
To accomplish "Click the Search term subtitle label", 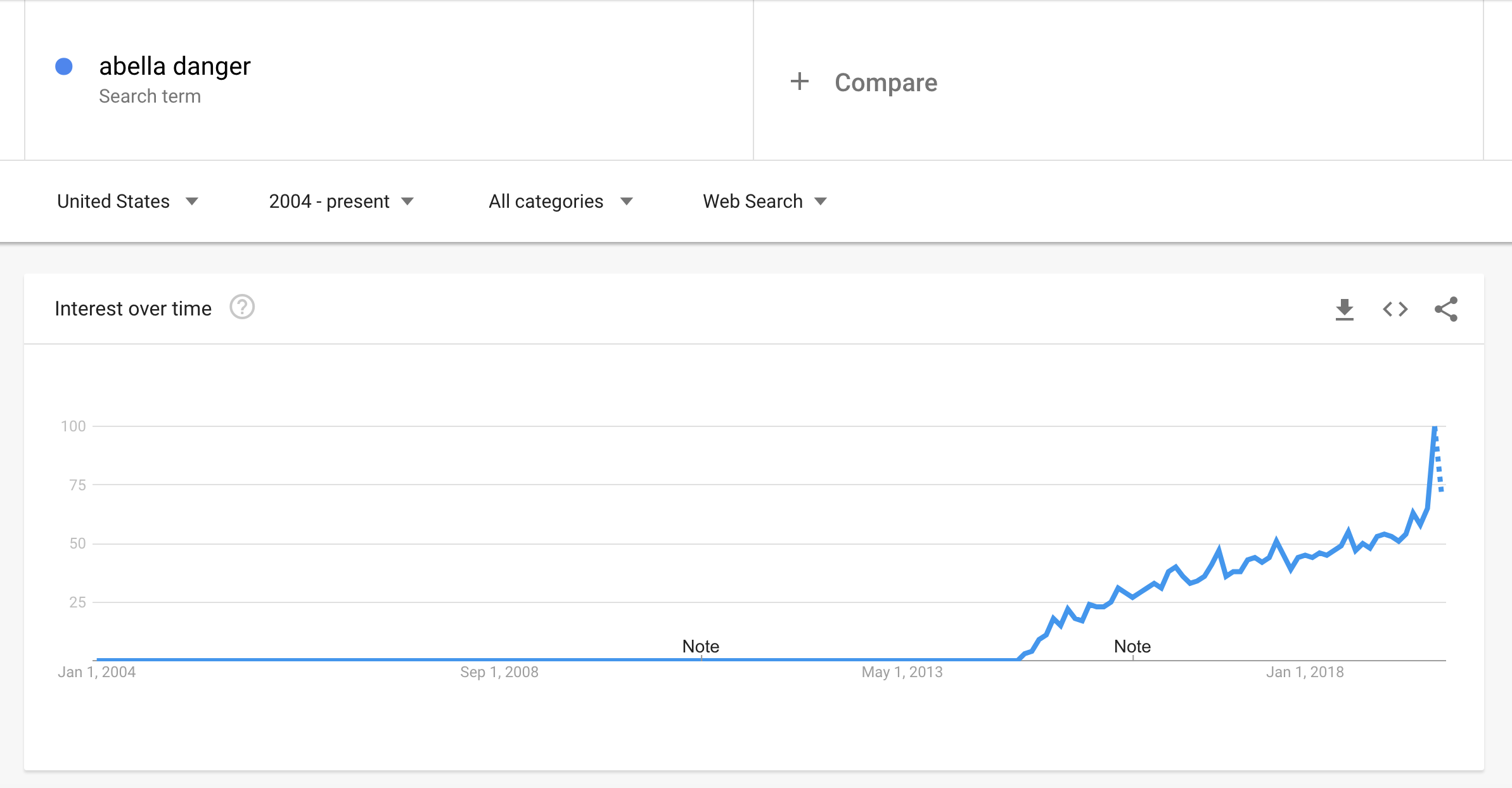I will tap(150, 96).
